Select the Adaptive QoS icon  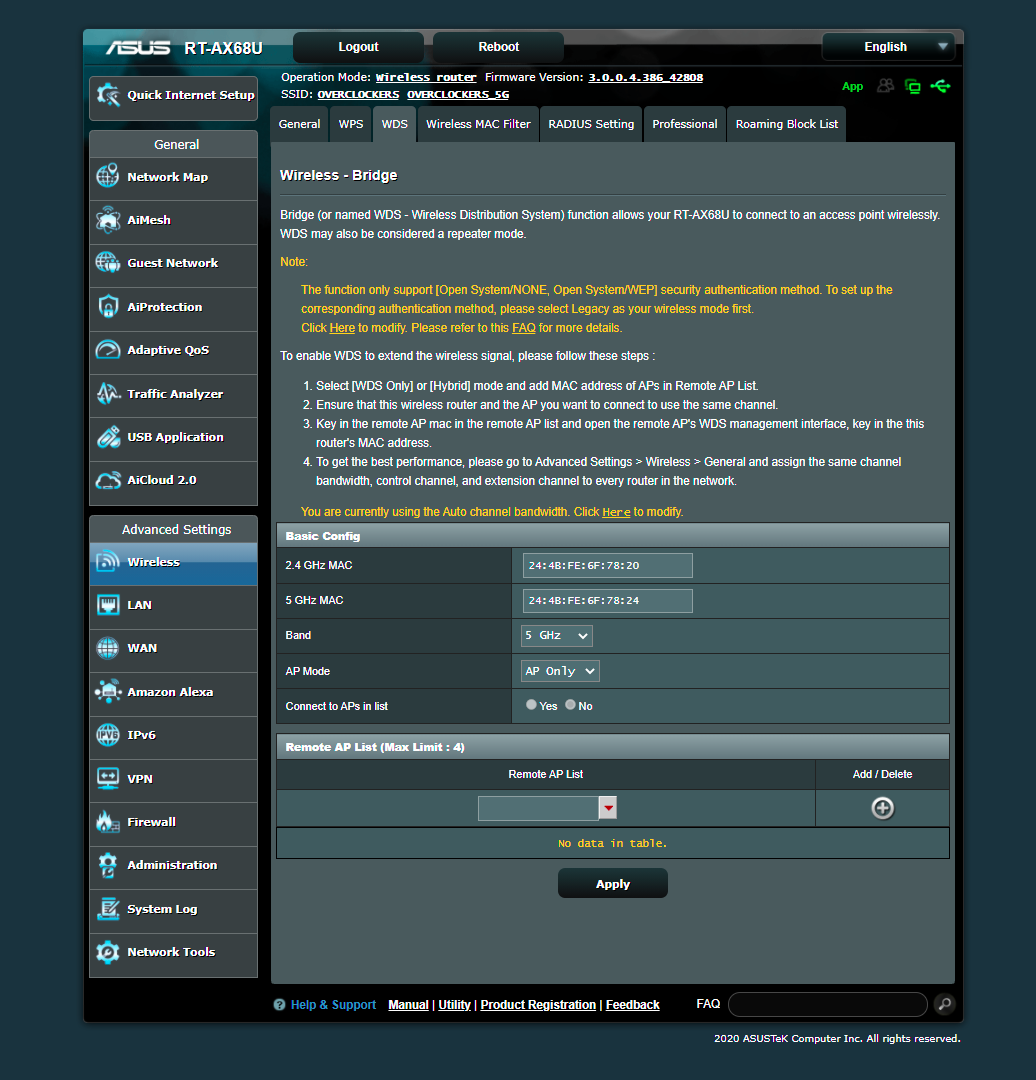[x=107, y=349]
